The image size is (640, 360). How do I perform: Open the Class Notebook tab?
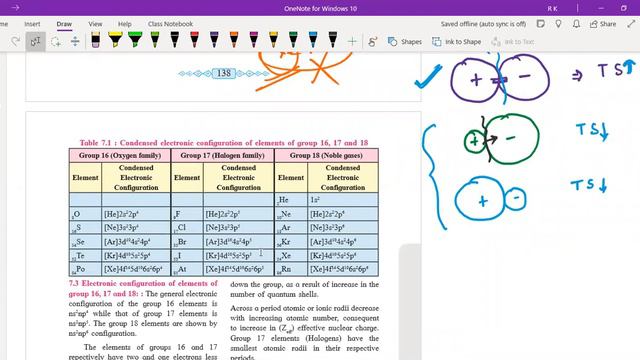[170, 24]
